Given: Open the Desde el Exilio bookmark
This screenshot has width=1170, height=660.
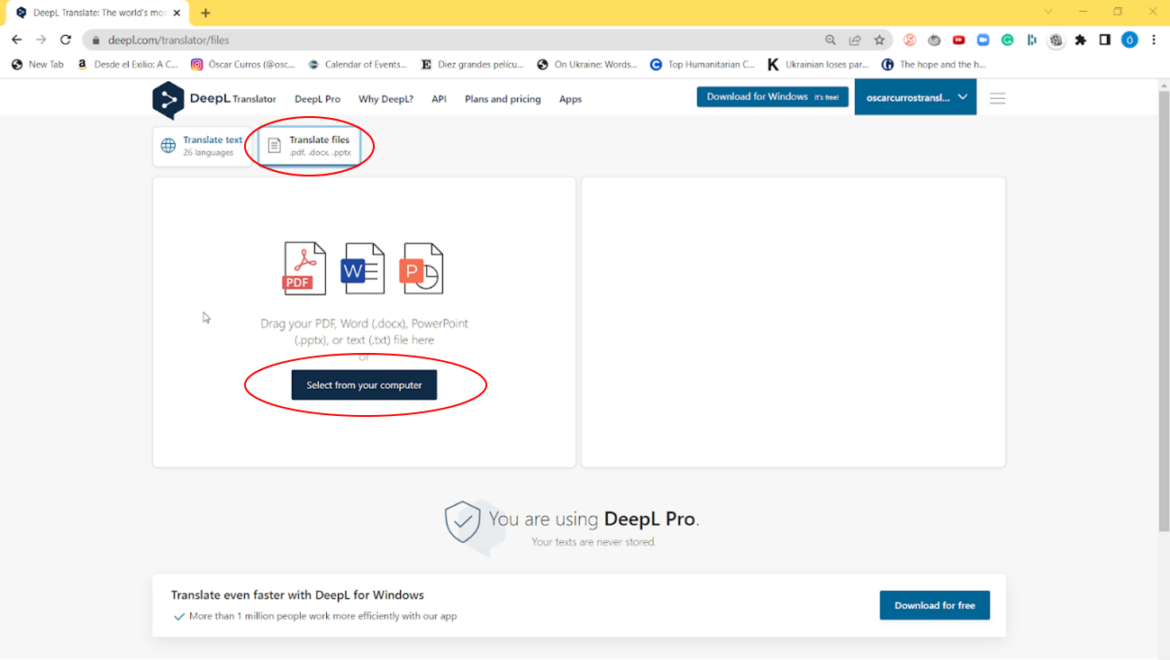Looking at the screenshot, I should (x=128, y=64).
